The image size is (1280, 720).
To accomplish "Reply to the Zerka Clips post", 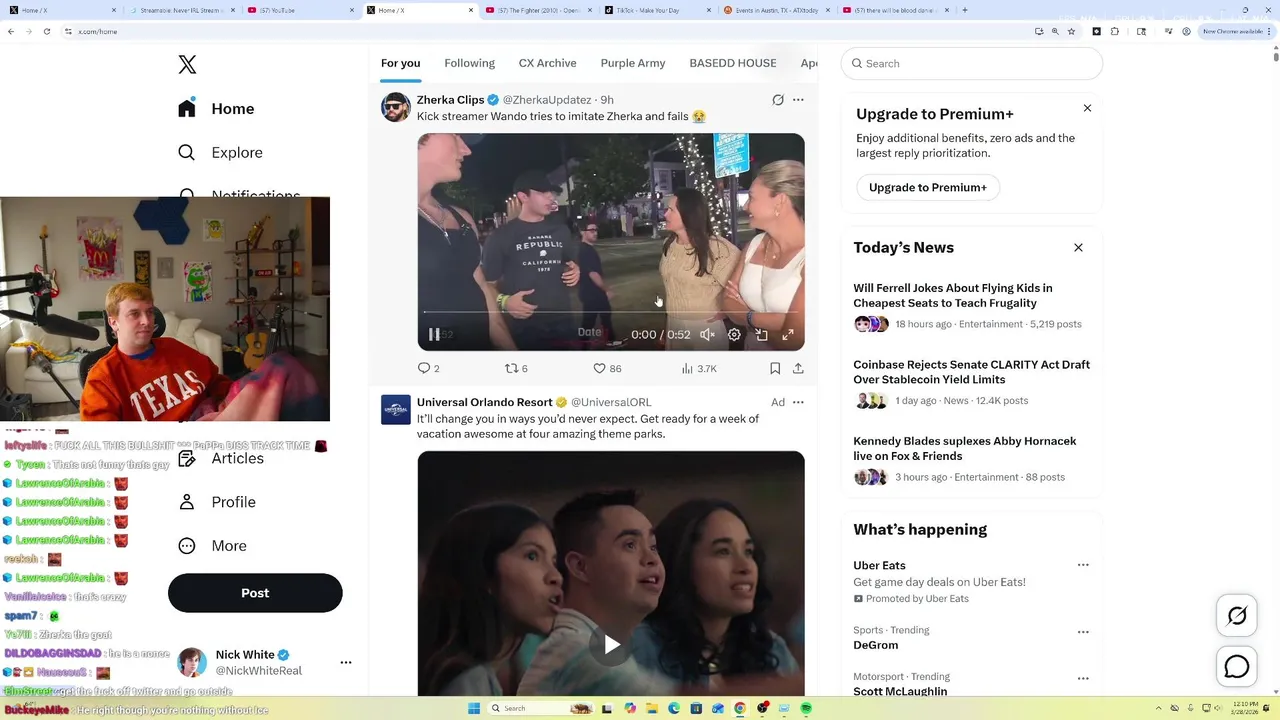I will point(429,368).
